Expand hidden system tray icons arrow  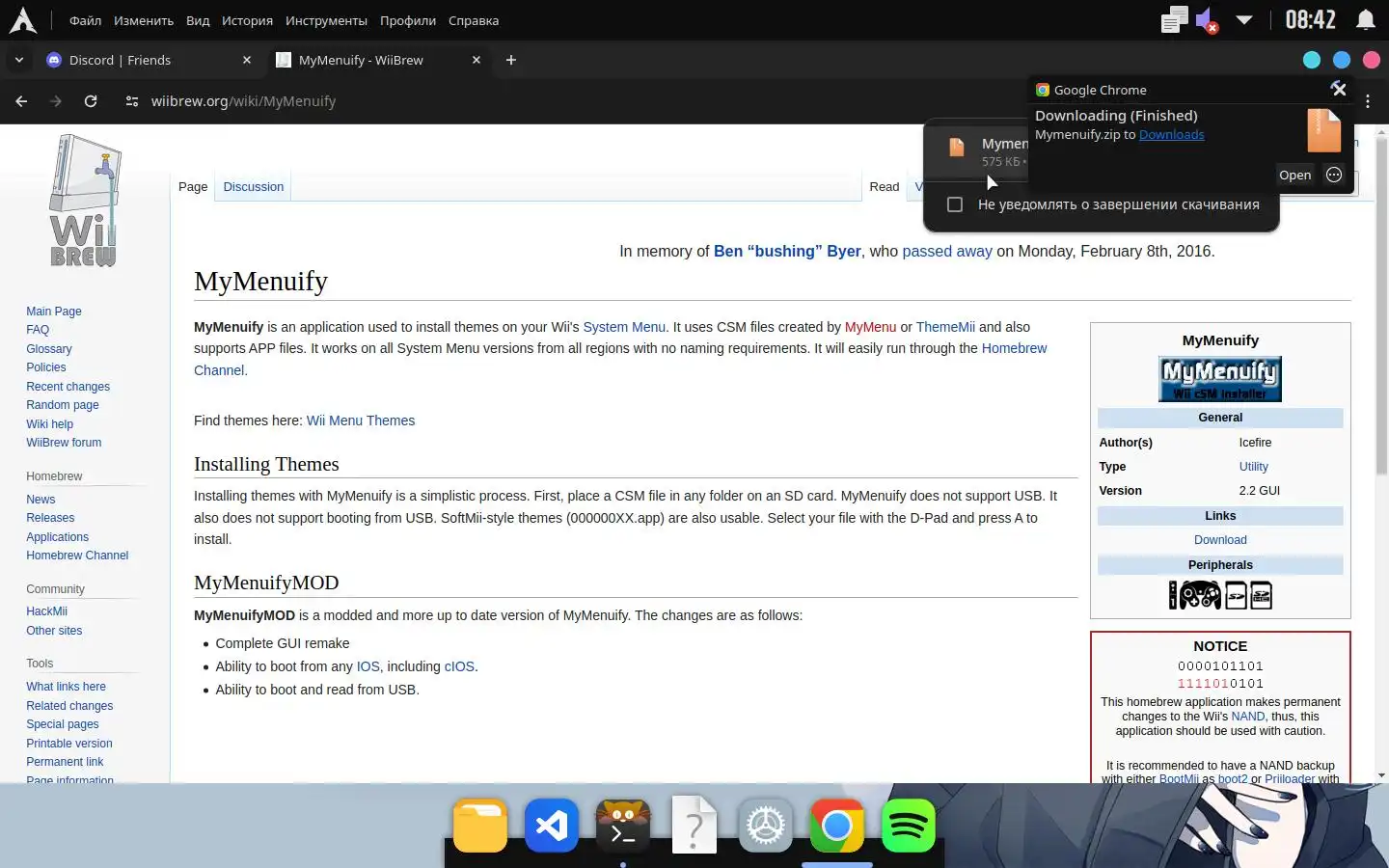point(1244,20)
